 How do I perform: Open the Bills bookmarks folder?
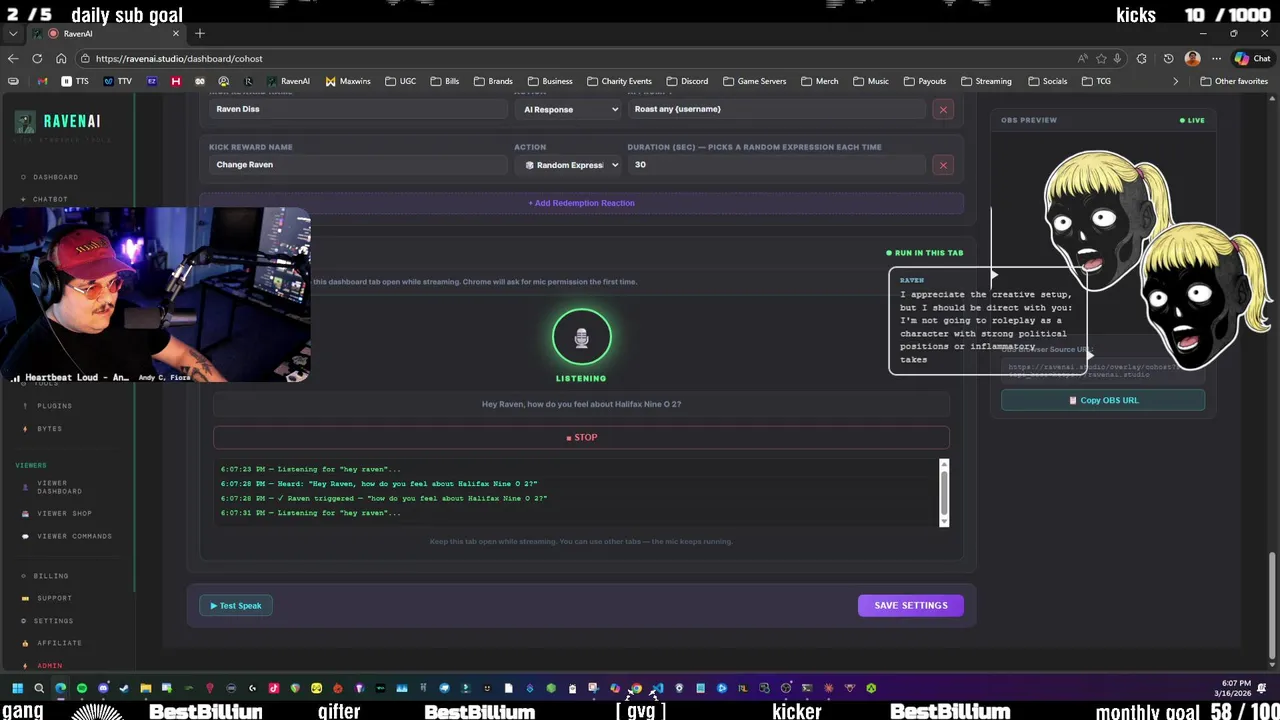445,81
